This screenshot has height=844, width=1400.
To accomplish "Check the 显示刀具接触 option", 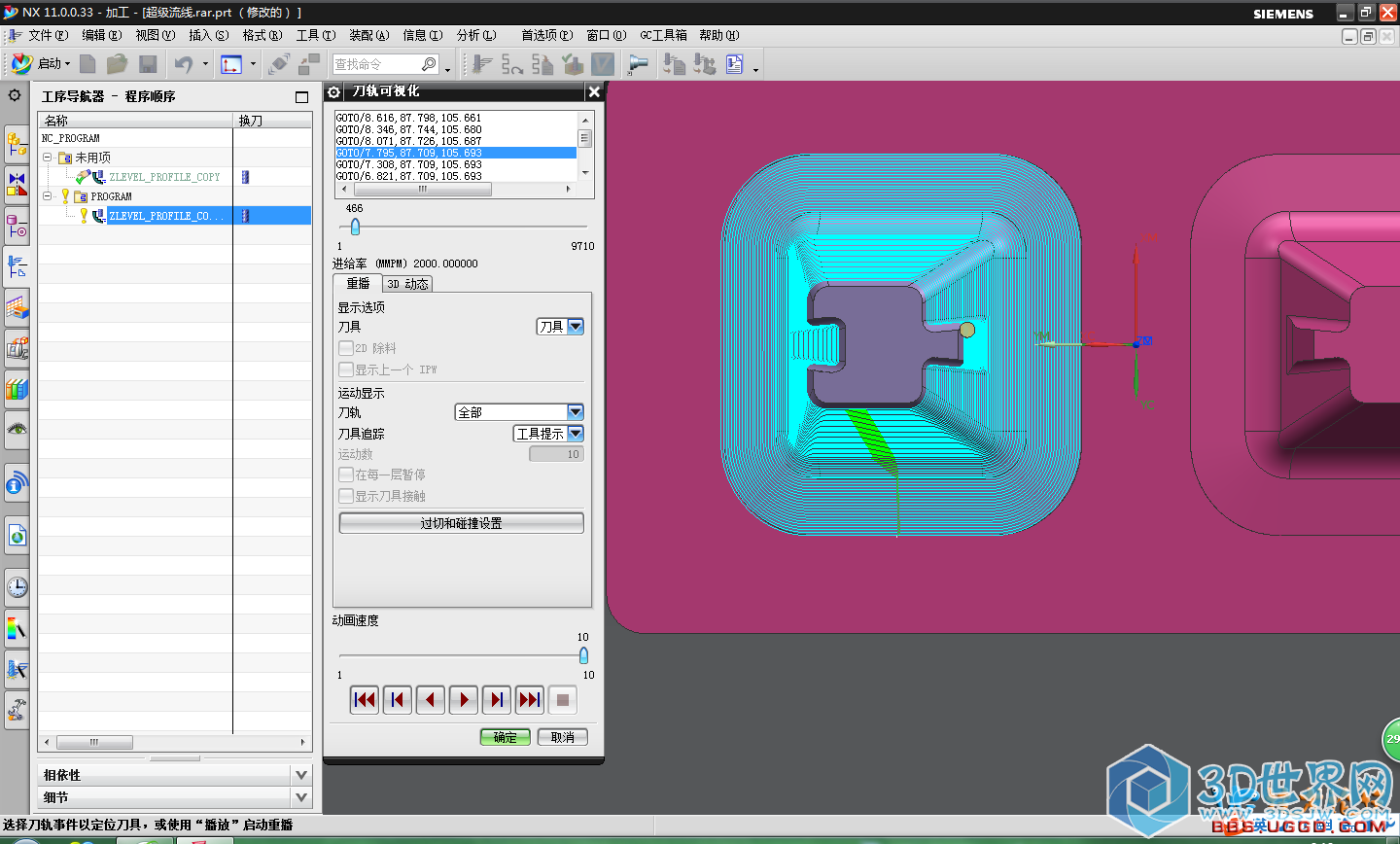I will click(x=345, y=496).
